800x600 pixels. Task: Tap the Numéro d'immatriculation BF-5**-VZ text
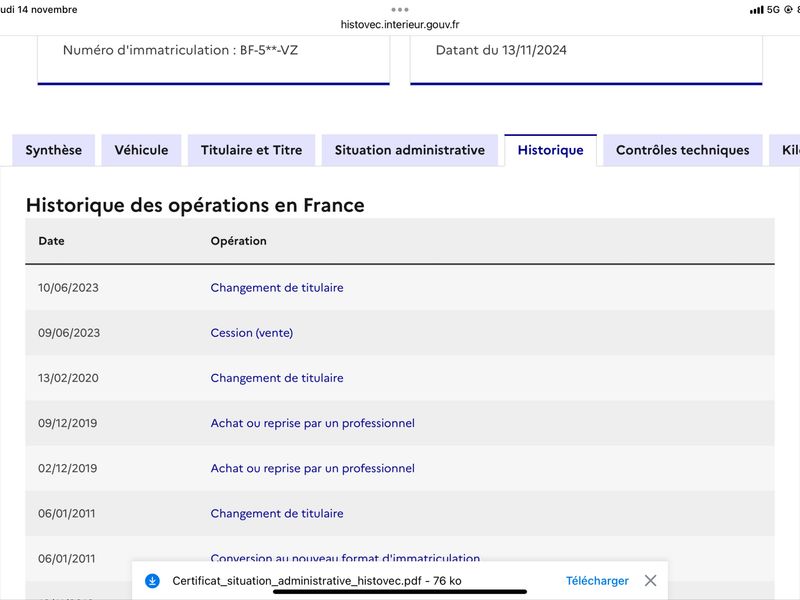click(180, 50)
